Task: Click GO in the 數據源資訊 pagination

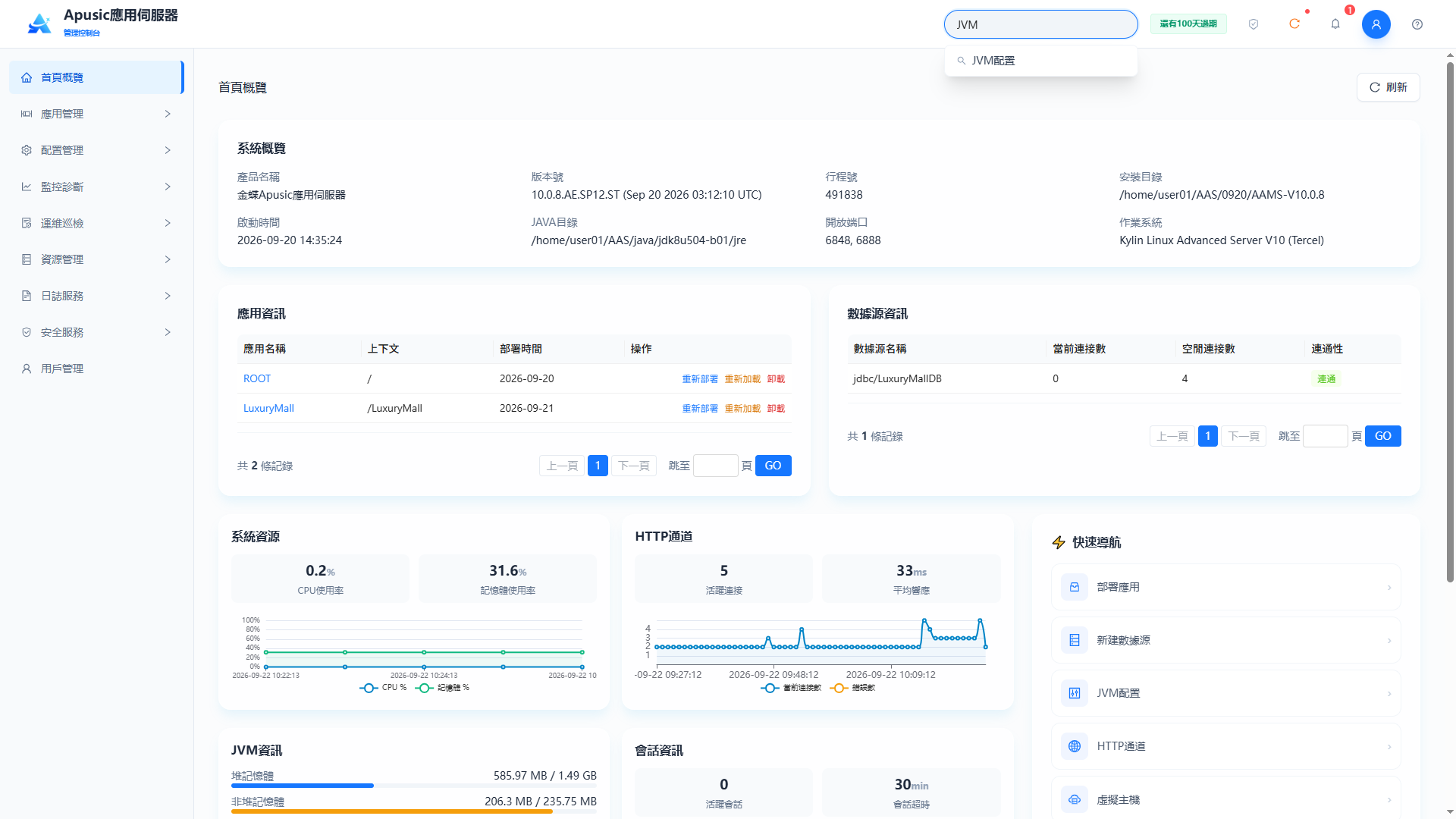Action: coord(1382,436)
